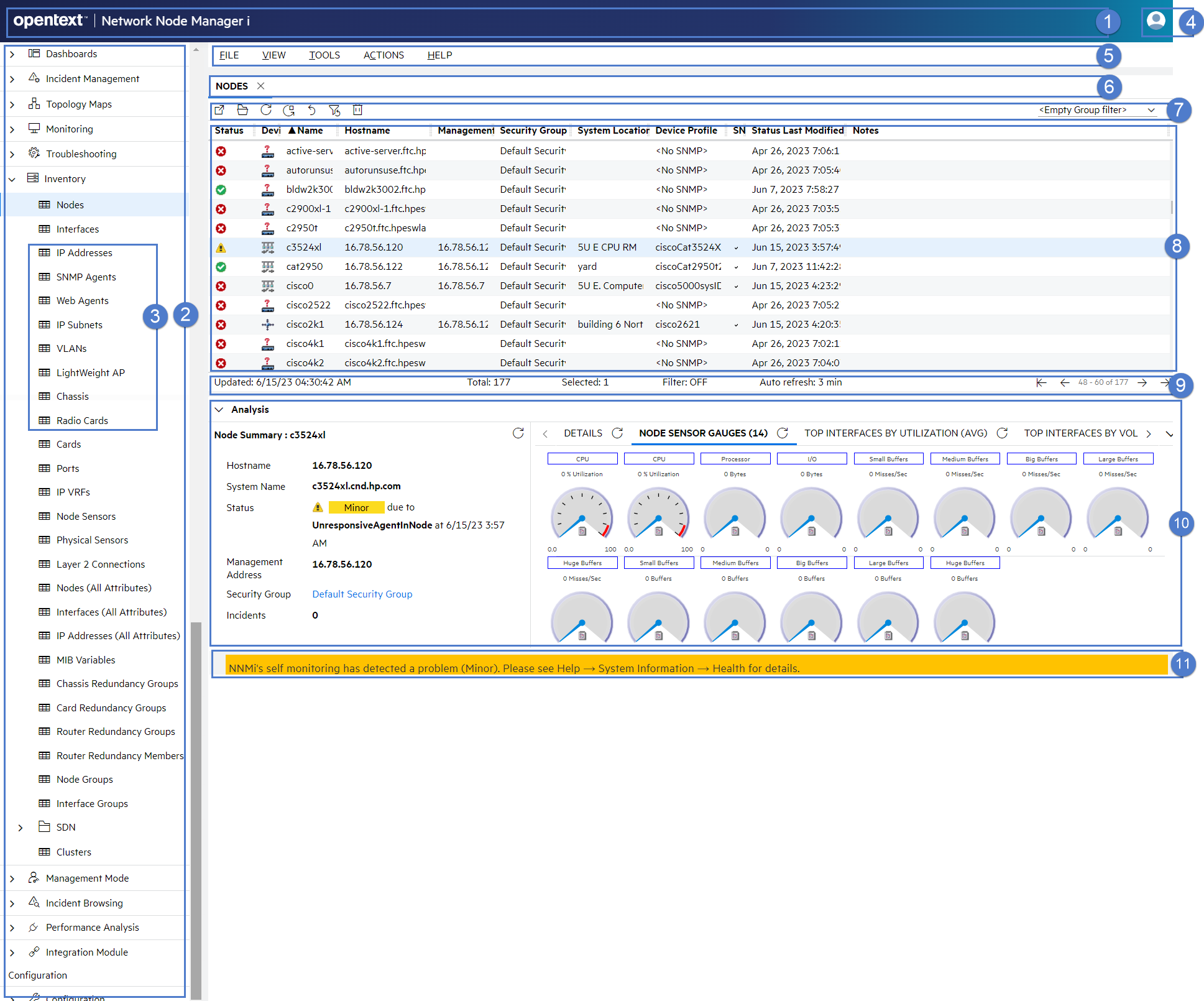Refresh the Node Summary analysis pane

point(519,433)
